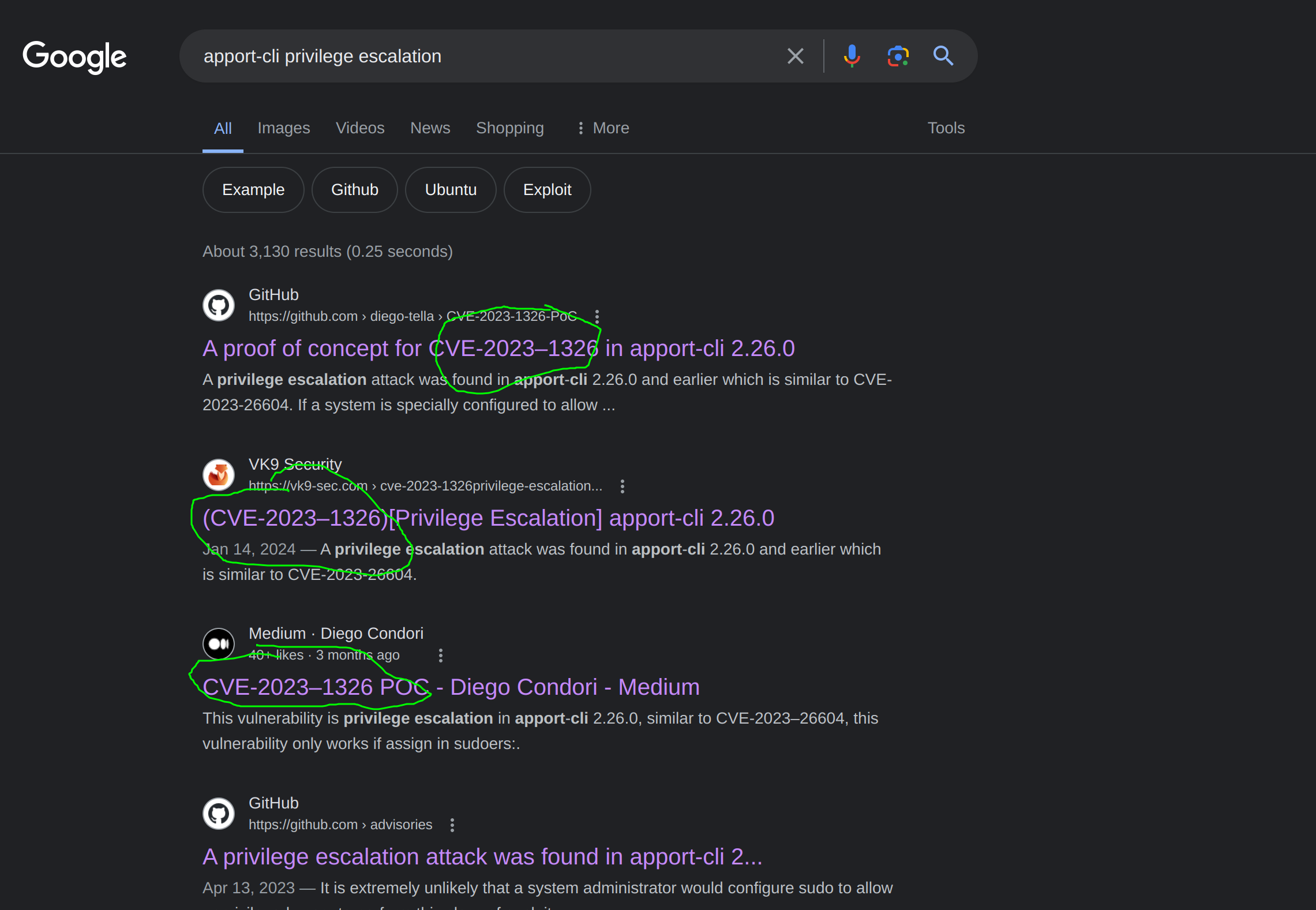Expand the More search categories menu

point(603,128)
